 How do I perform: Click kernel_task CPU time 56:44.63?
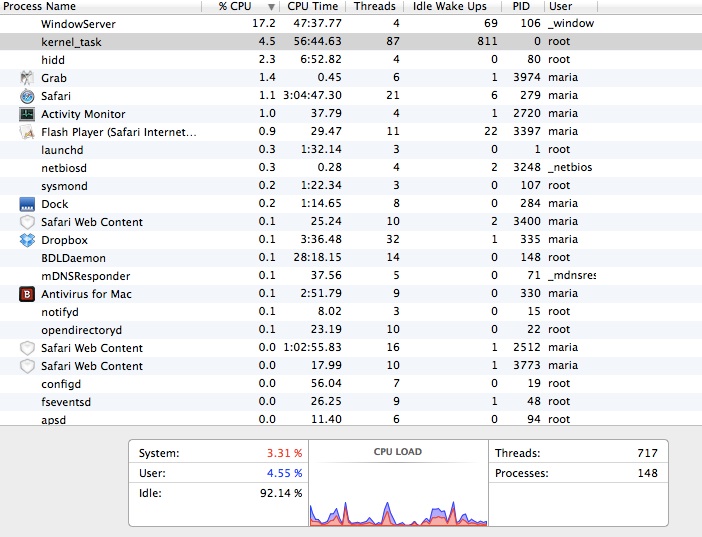click(317, 41)
